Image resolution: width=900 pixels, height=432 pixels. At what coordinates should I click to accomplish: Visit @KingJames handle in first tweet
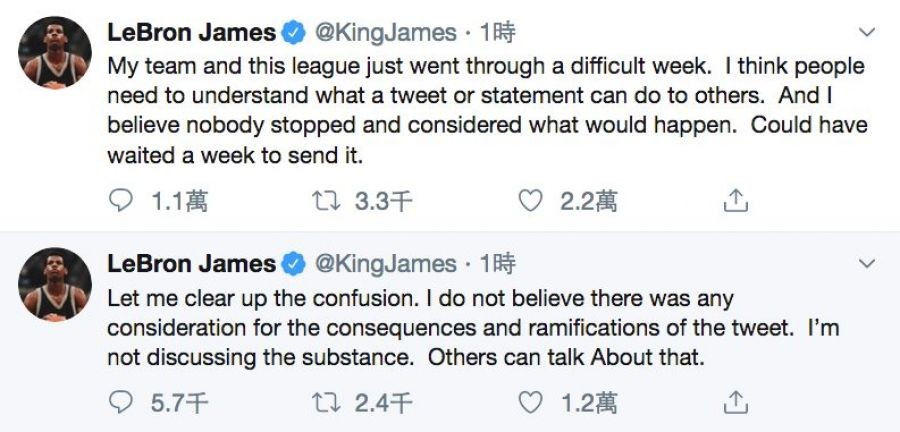[386, 33]
